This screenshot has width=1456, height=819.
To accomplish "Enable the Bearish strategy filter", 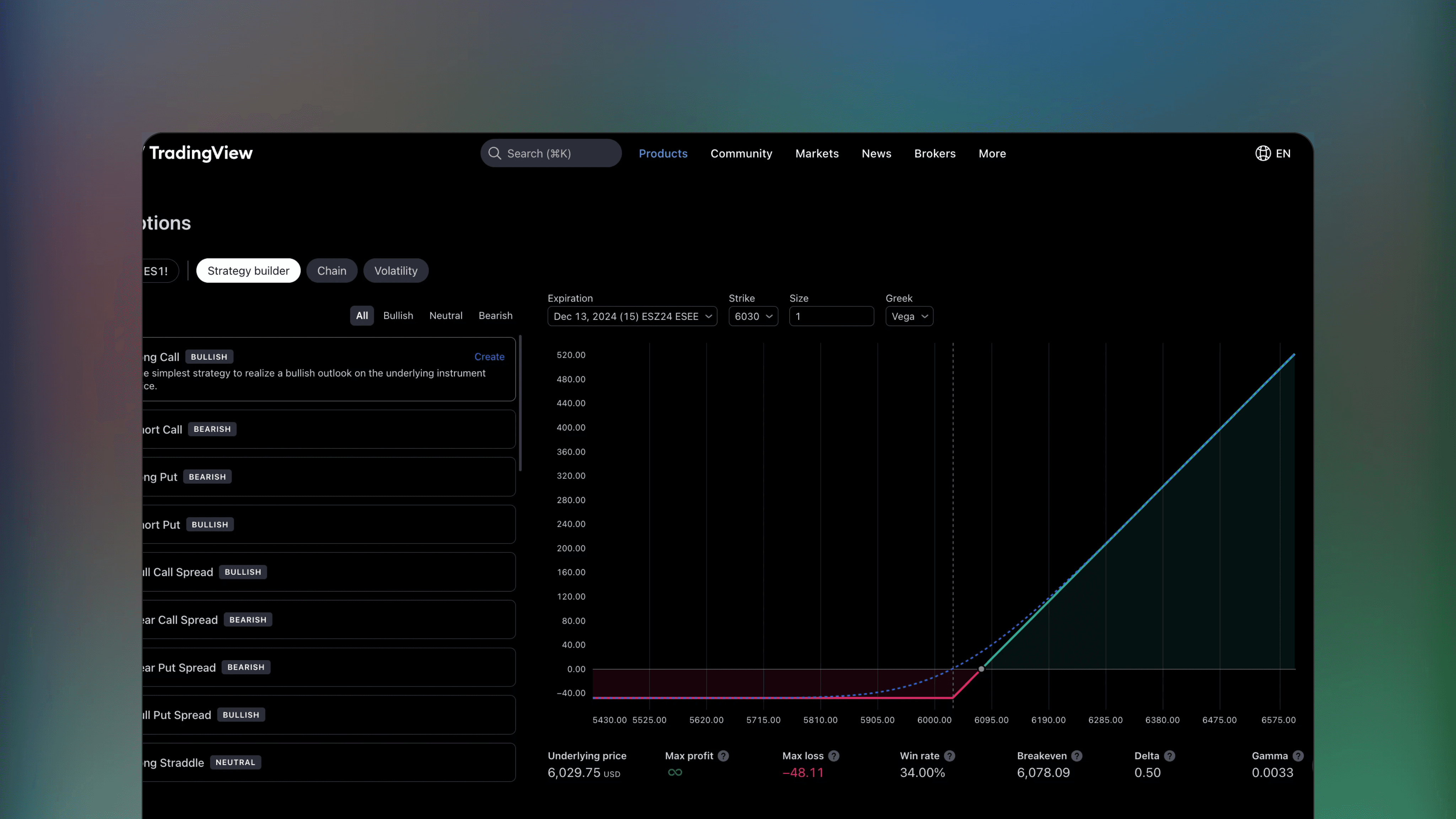I will point(495,315).
